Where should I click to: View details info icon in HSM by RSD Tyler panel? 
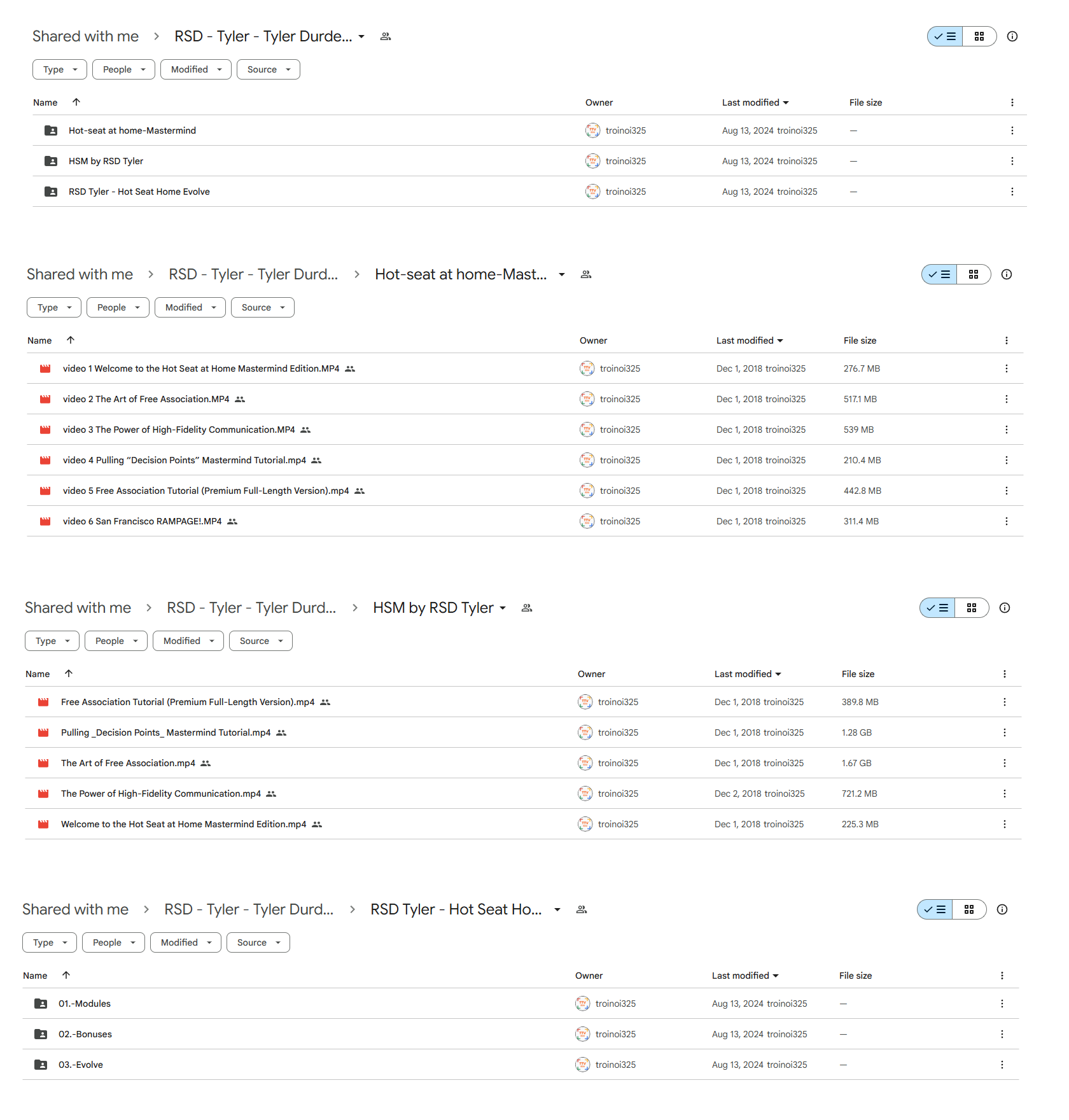click(1004, 608)
